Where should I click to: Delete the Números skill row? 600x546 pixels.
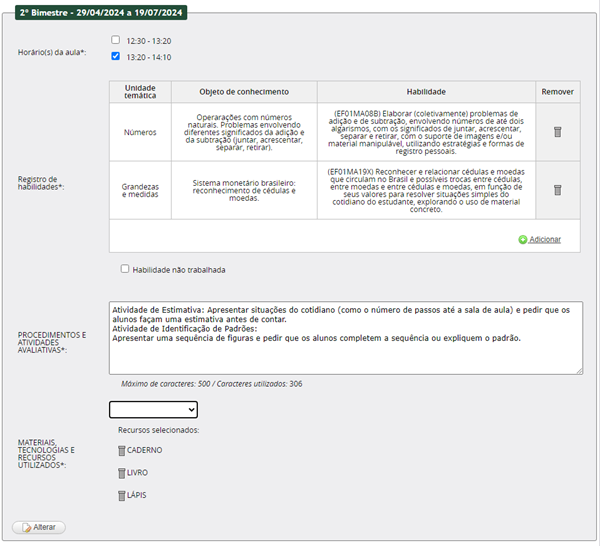click(x=557, y=131)
